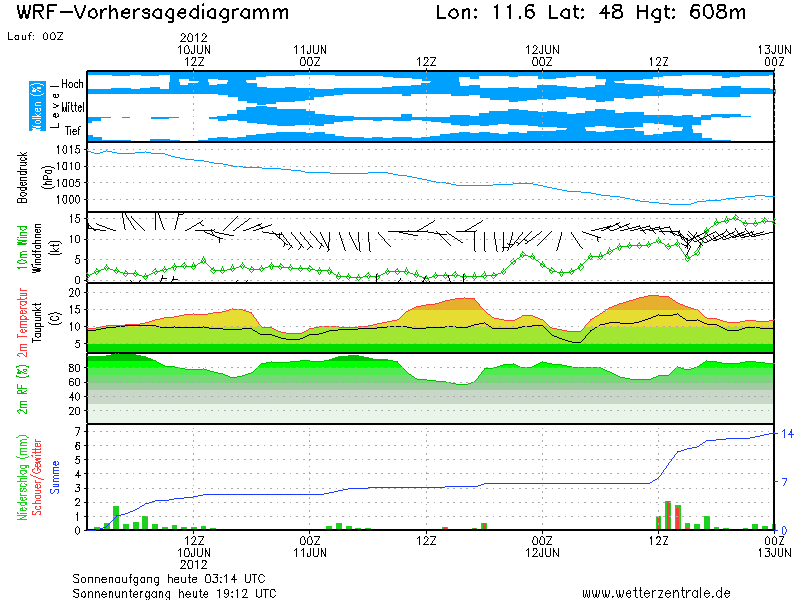
Task: Click the bottom 00Z 11JUN time label
Action: 310,546
